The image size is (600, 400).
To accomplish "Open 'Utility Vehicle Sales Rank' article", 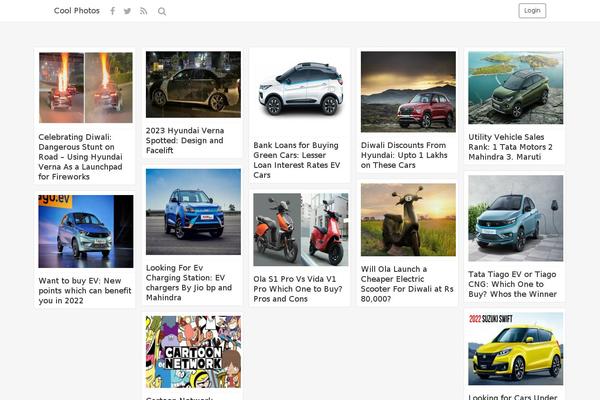I will pyautogui.click(x=510, y=147).
